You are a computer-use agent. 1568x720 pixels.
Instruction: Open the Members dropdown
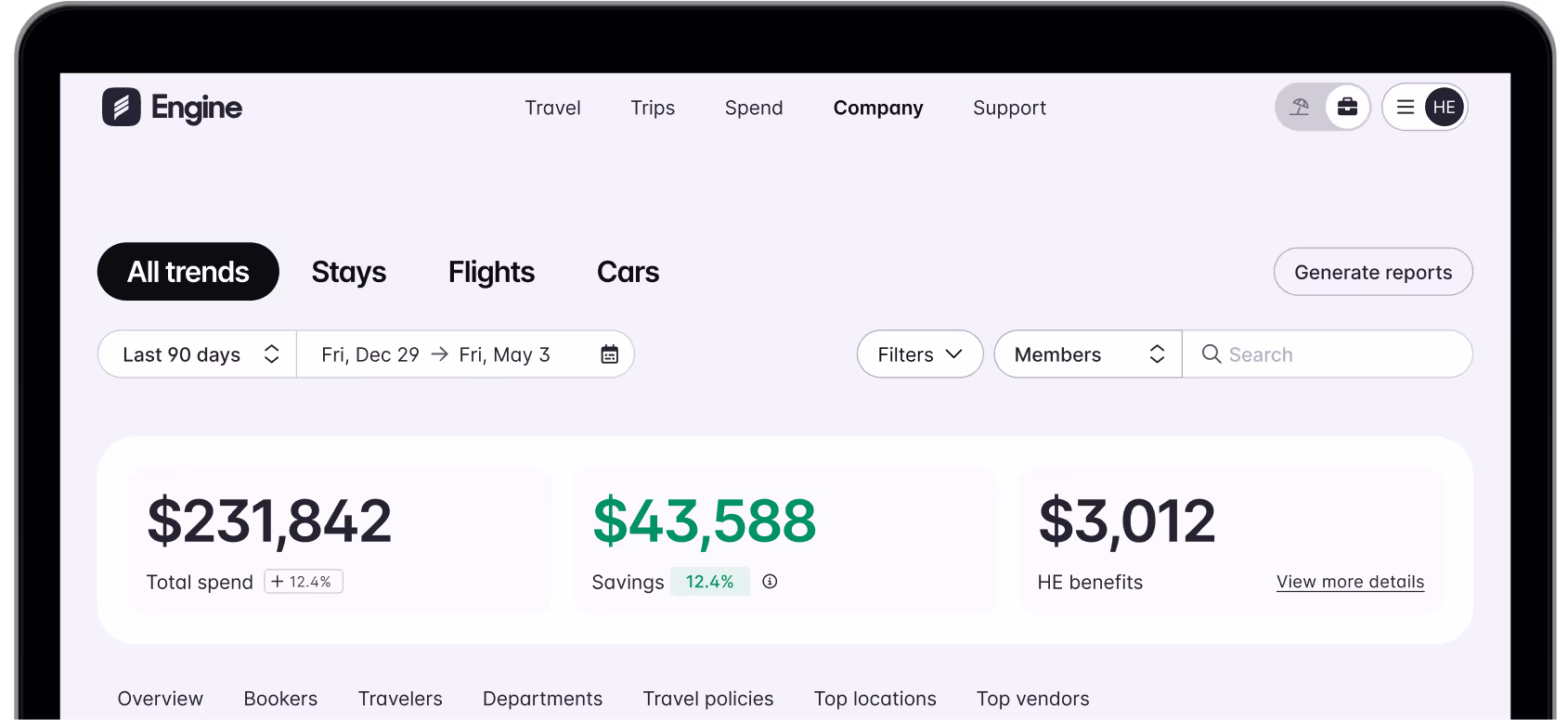click(x=1086, y=354)
